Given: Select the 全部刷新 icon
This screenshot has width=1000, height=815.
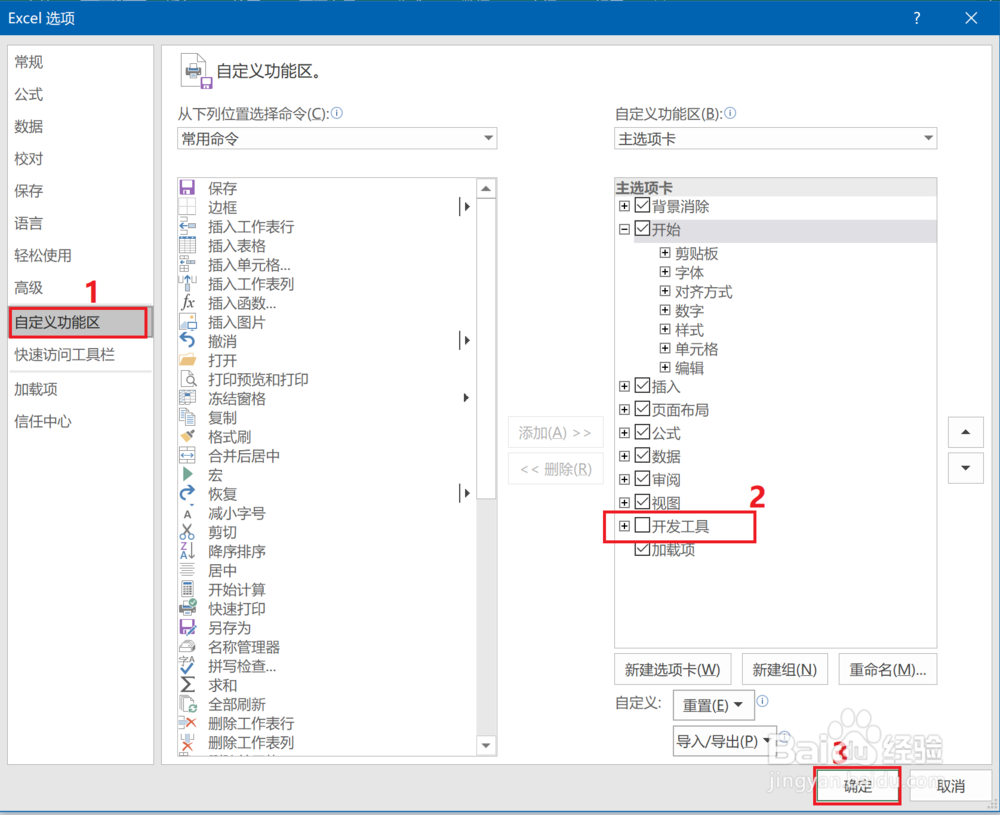Looking at the screenshot, I should 187,704.
